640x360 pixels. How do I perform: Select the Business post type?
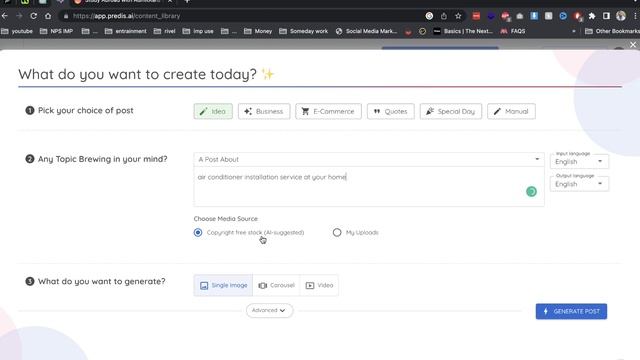coord(264,111)
